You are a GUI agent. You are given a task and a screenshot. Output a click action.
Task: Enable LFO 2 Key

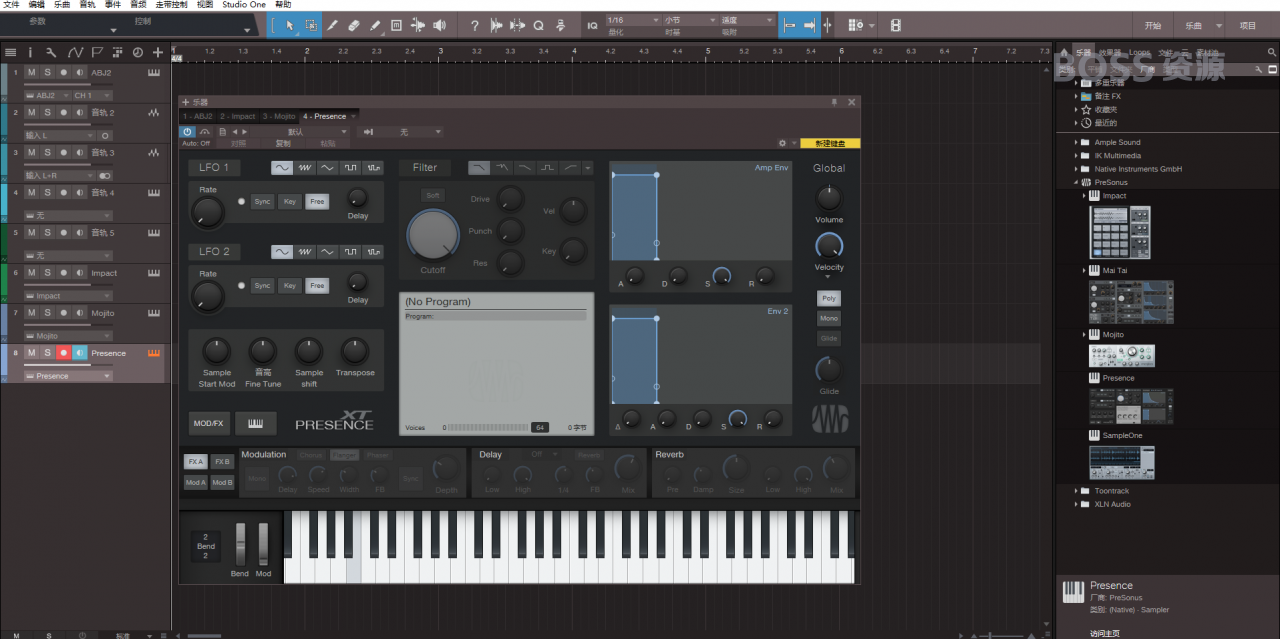[289, 285]
